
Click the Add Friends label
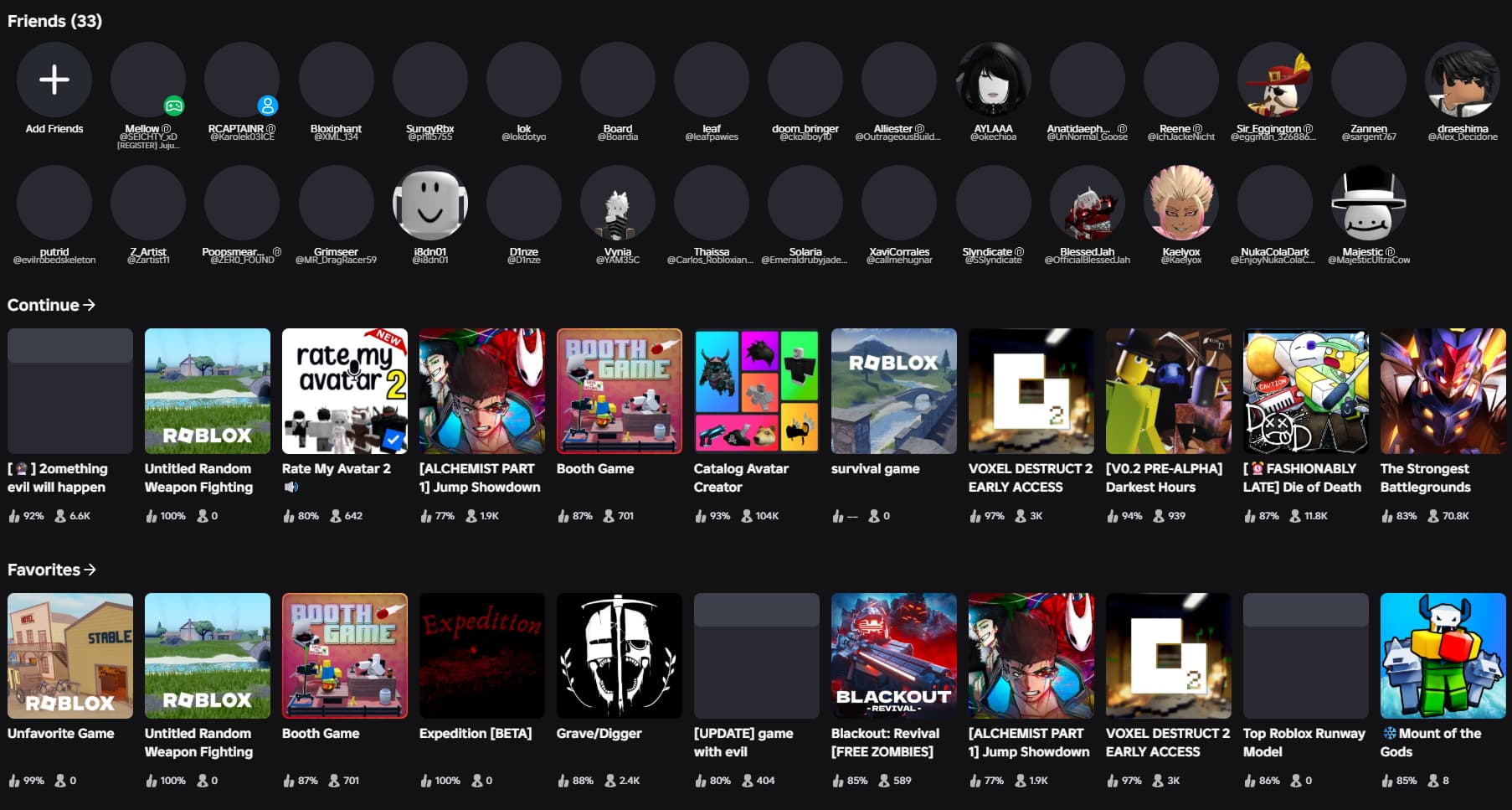click(x=54, y=128)
